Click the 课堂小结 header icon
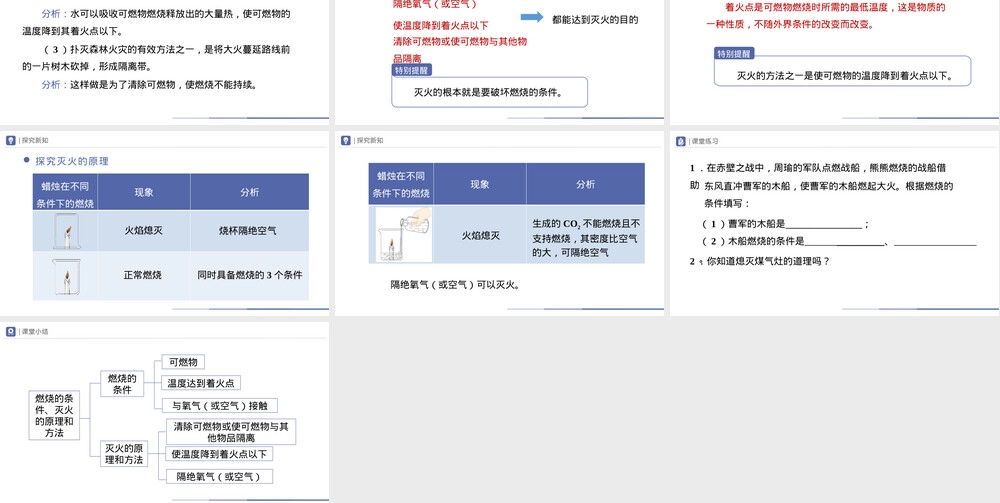Image resolution: width=1000 pixels, height=503 pixels. [11, 332]
